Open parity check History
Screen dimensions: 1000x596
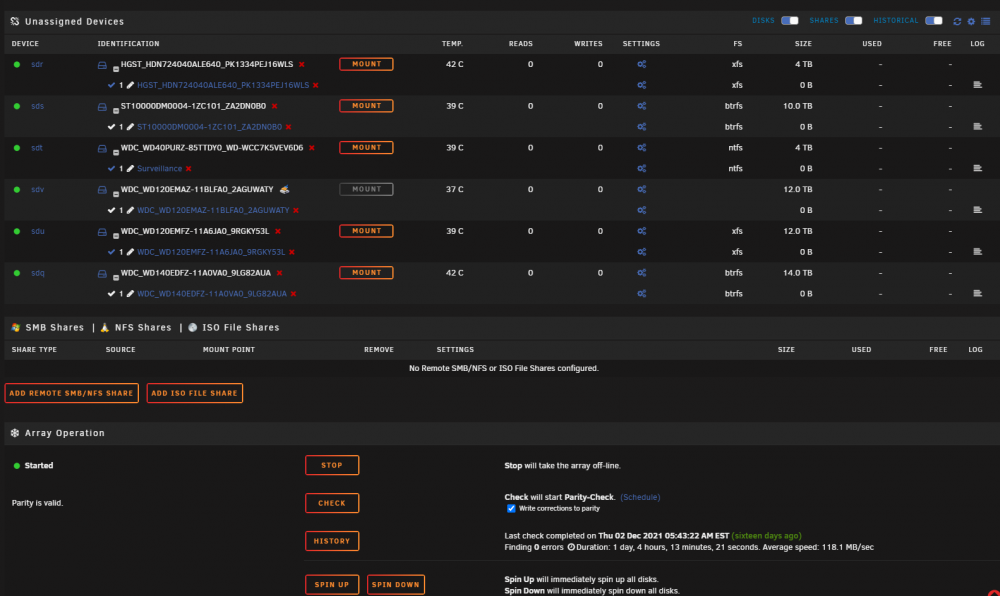coord(332,541)
